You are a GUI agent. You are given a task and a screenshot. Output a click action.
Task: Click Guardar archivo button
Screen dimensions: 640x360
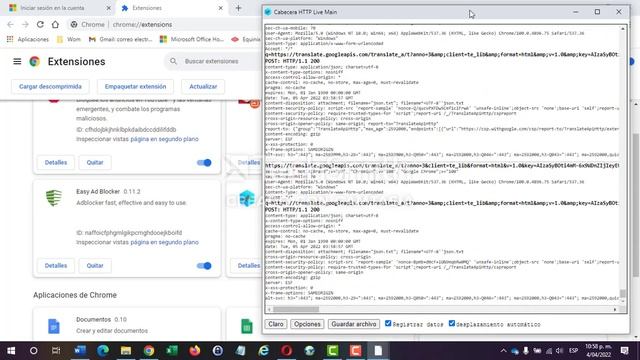354,324
